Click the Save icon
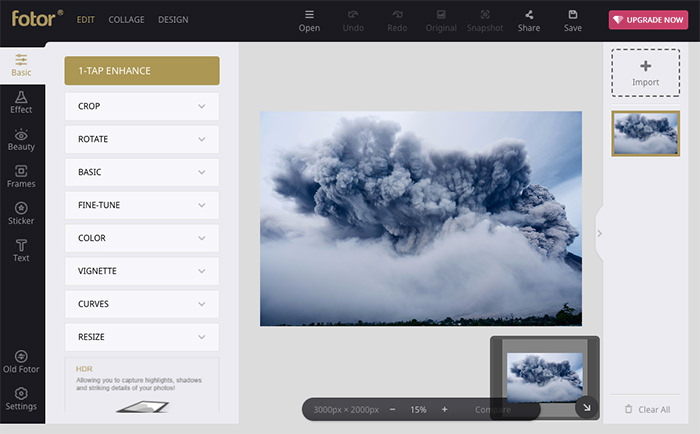The height and width of the screenshot is (434, 700). (x=573, y=20)
